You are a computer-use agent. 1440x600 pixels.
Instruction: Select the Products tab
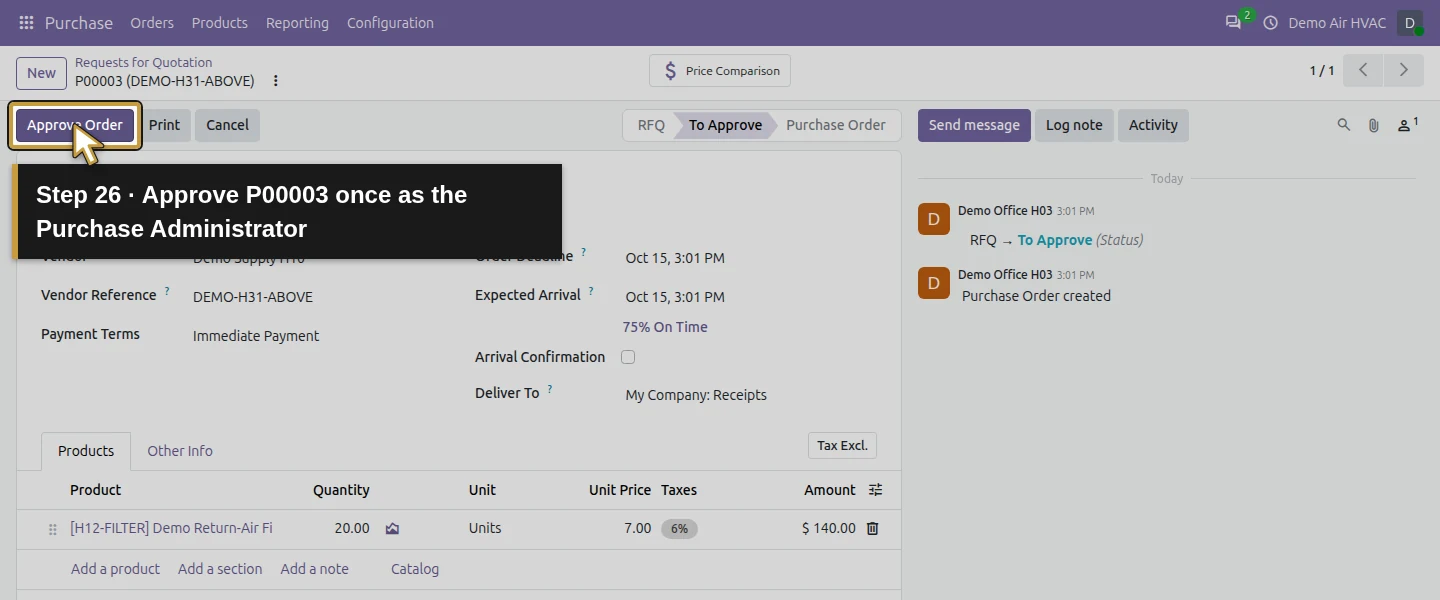point(86,451)
